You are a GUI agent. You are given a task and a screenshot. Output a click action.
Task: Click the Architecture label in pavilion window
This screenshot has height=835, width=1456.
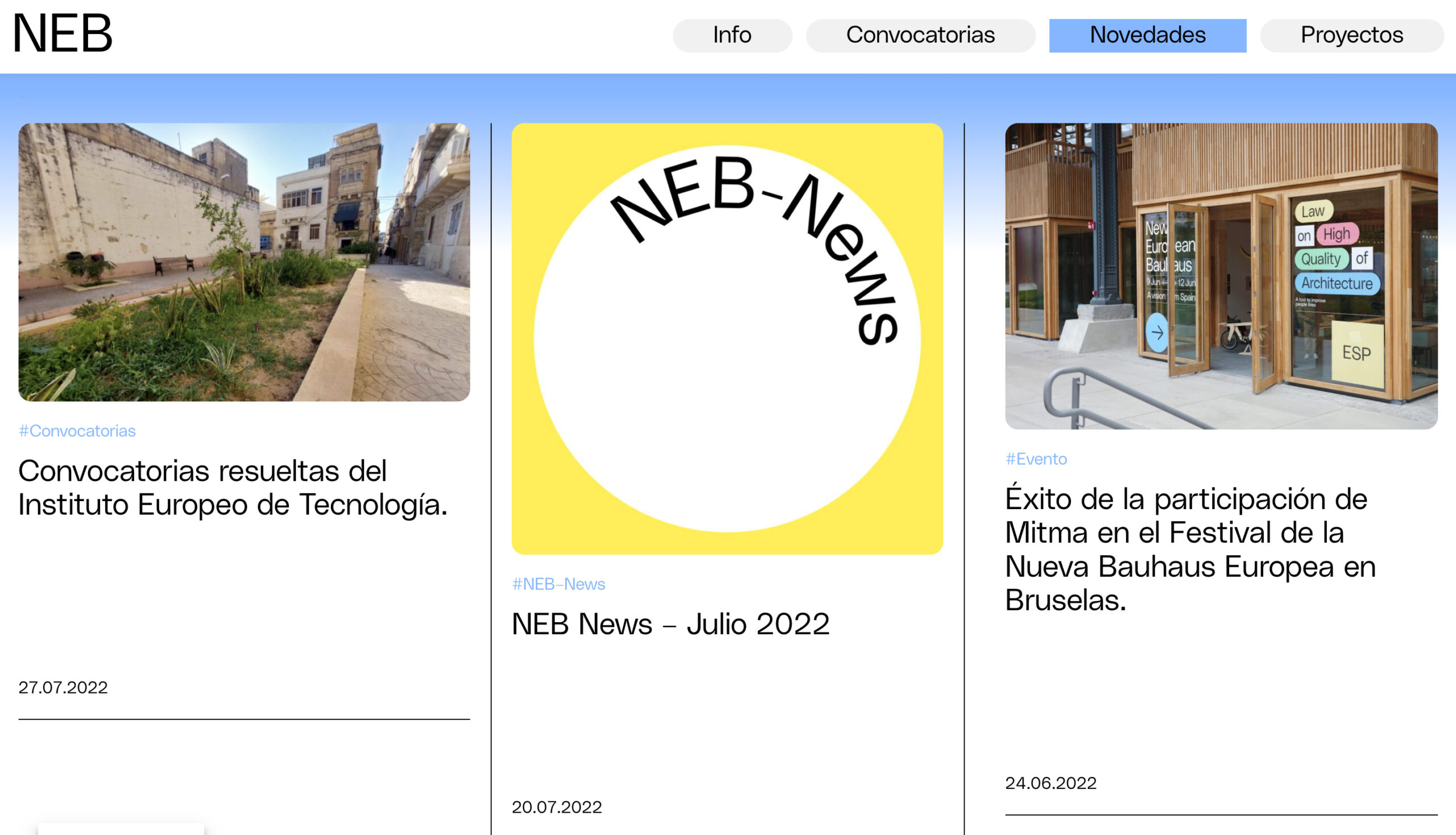click(x=1336, y=283)
